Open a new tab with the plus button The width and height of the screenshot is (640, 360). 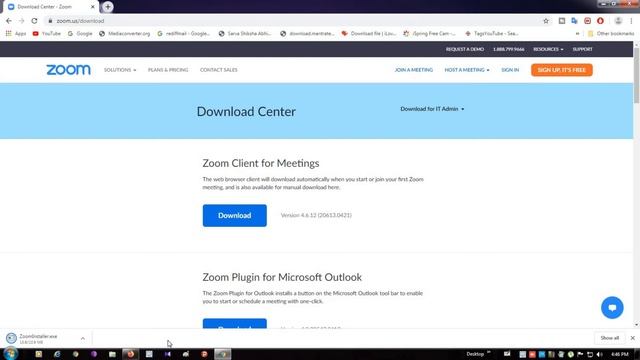(x=107, y=7)
